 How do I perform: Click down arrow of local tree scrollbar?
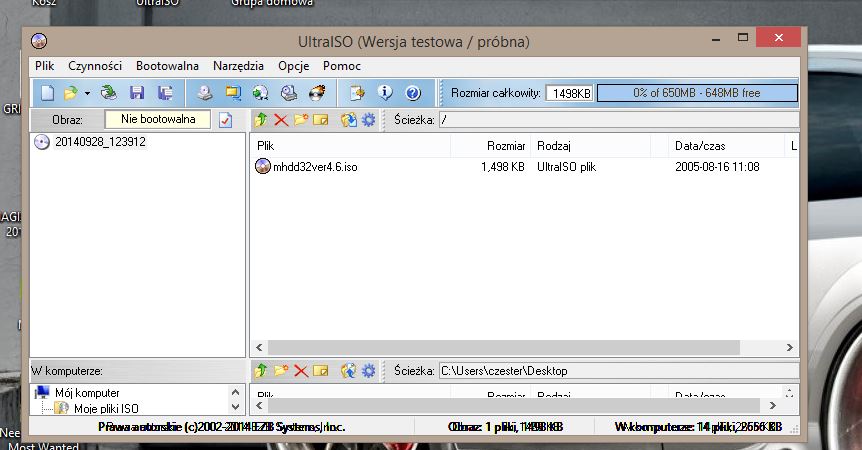[x=235, y=407]
